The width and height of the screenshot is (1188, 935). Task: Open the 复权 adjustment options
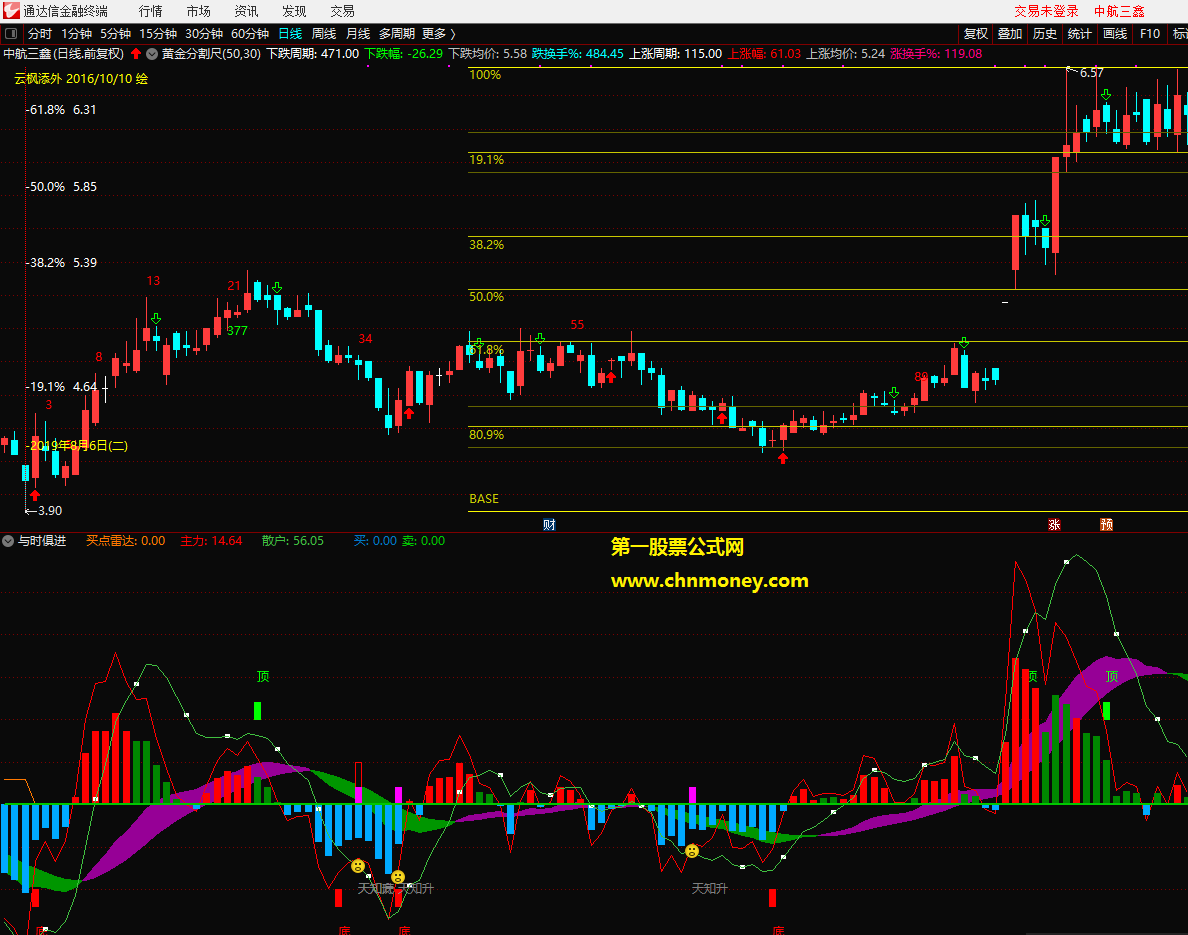click(x=976, y=33)
